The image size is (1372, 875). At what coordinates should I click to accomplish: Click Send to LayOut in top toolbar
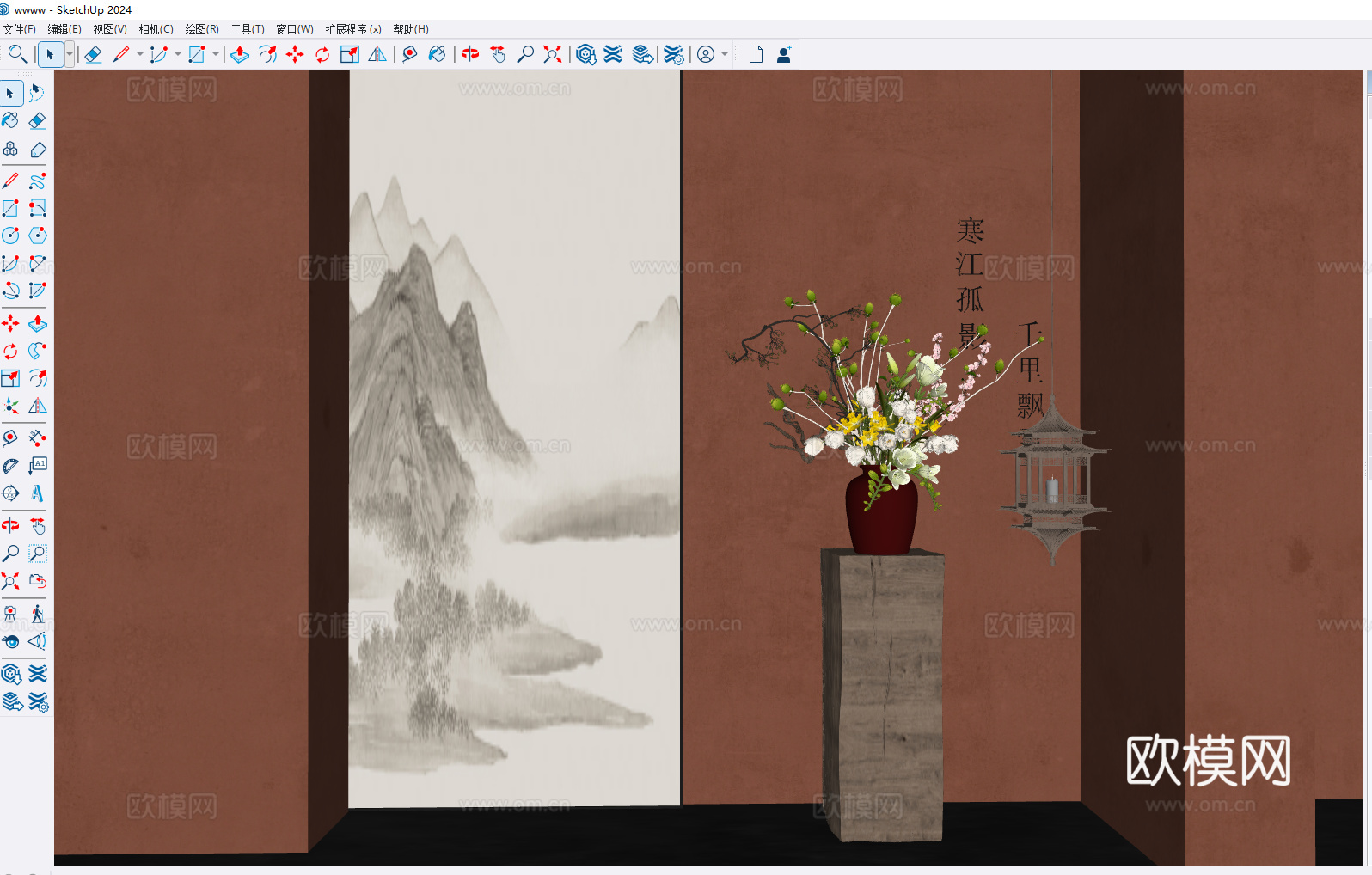pyautogui.click(x=642, y=54)
